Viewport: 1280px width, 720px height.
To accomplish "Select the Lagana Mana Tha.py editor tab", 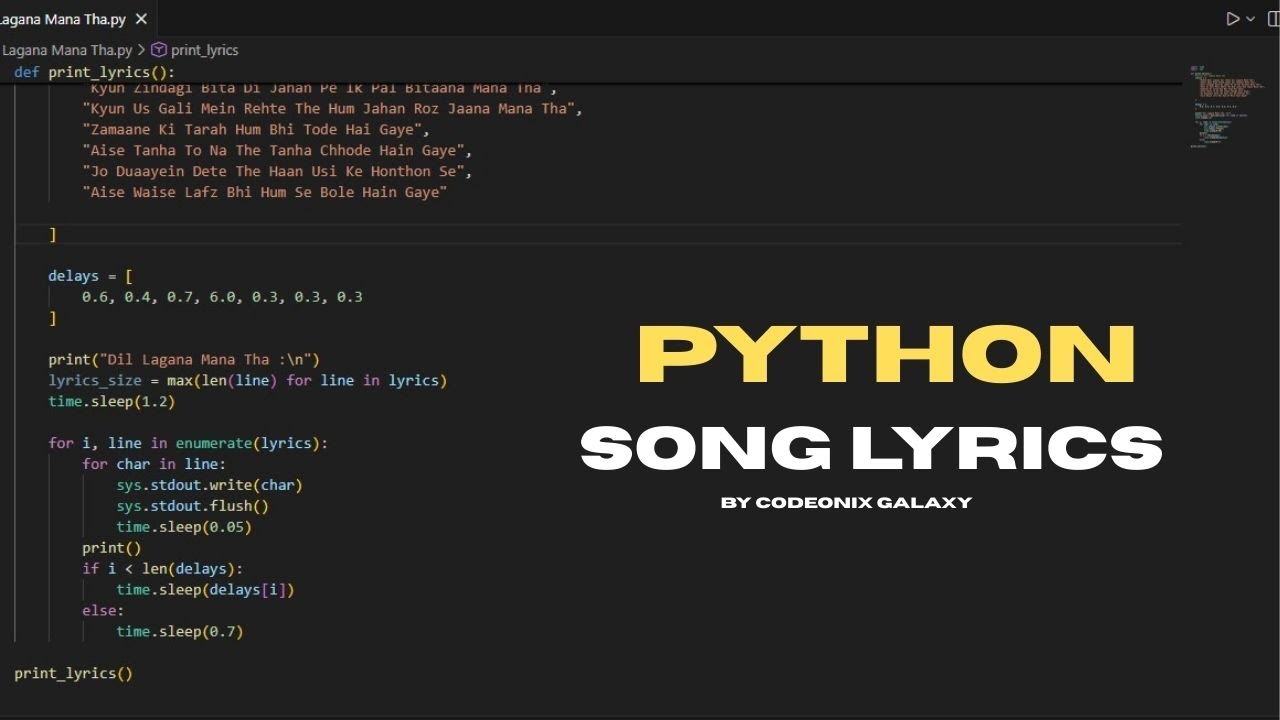I will click(77, 19).
